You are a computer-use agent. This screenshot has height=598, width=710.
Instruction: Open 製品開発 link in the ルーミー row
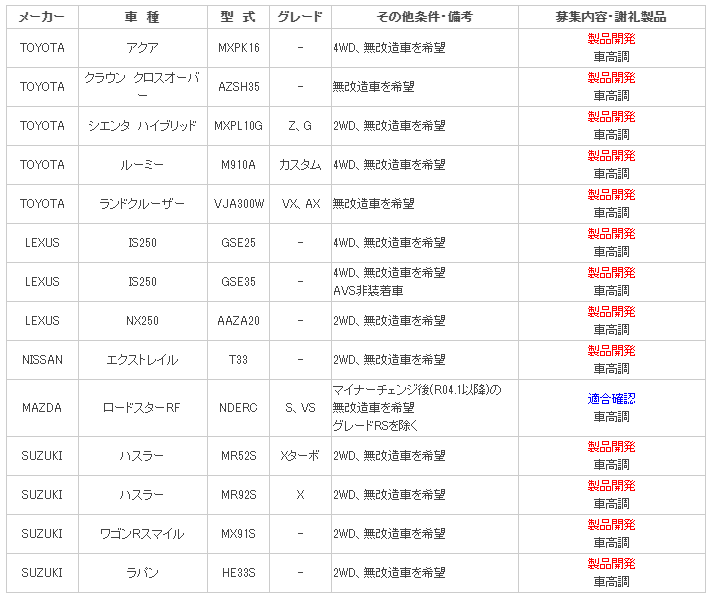(611, 156)
